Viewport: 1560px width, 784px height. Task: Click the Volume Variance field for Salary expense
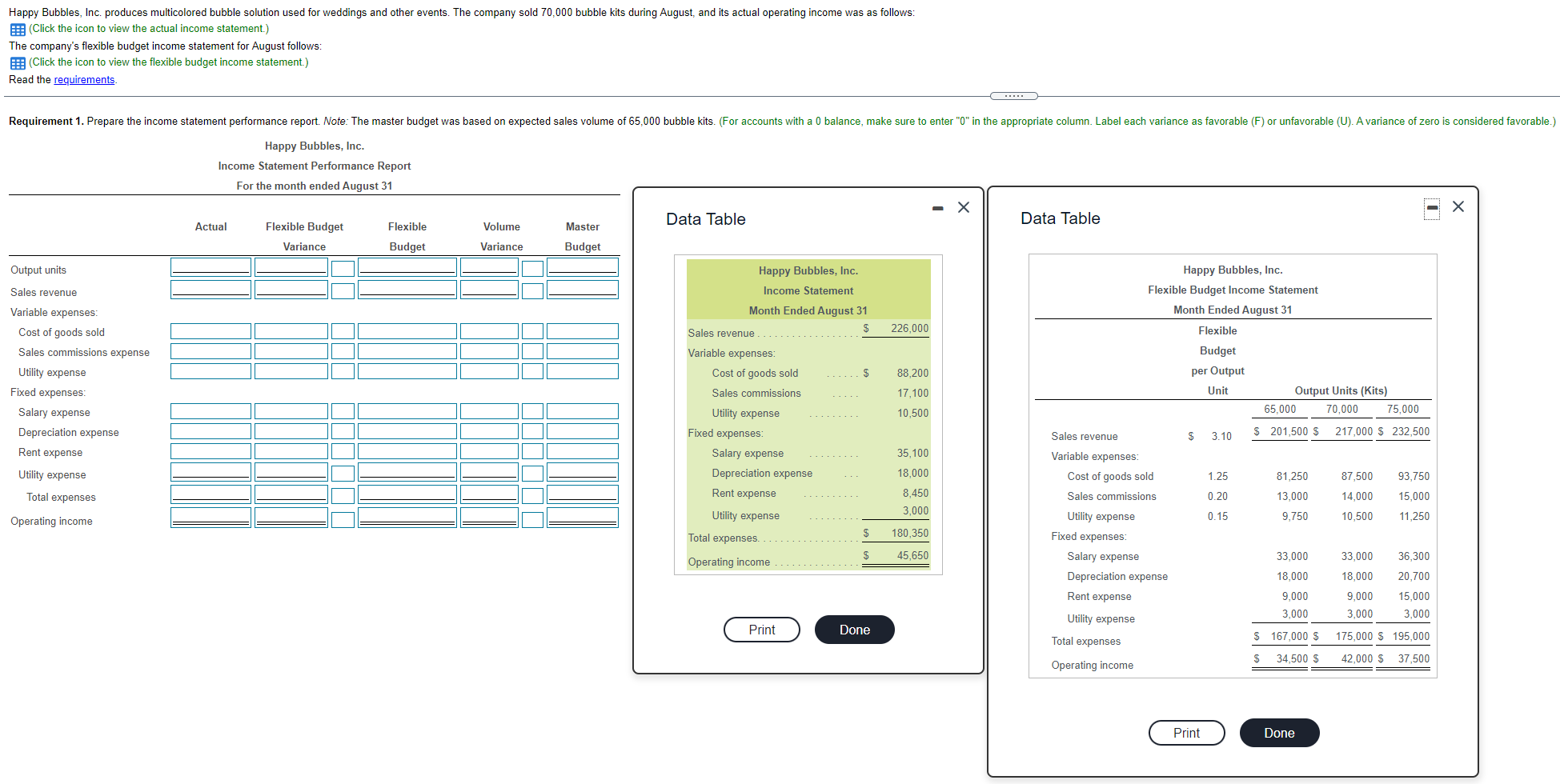[x=488, y=410]
